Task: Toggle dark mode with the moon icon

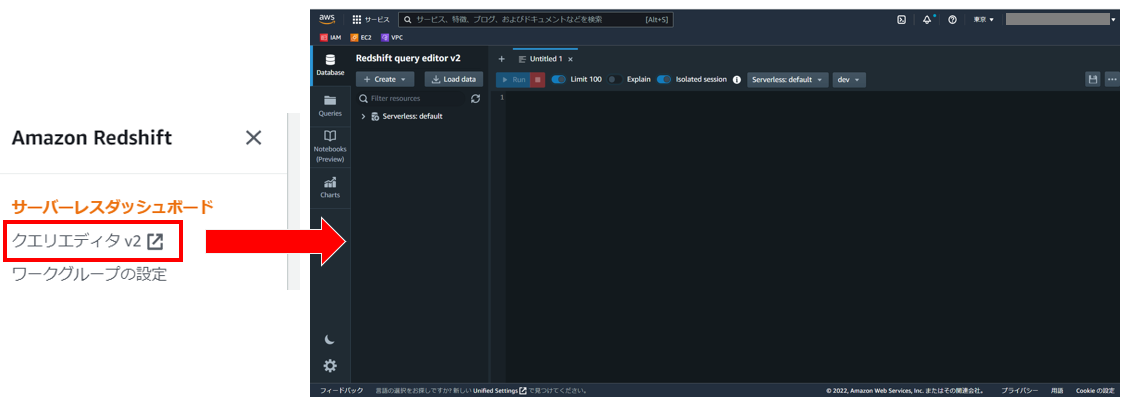Action: 329,340
